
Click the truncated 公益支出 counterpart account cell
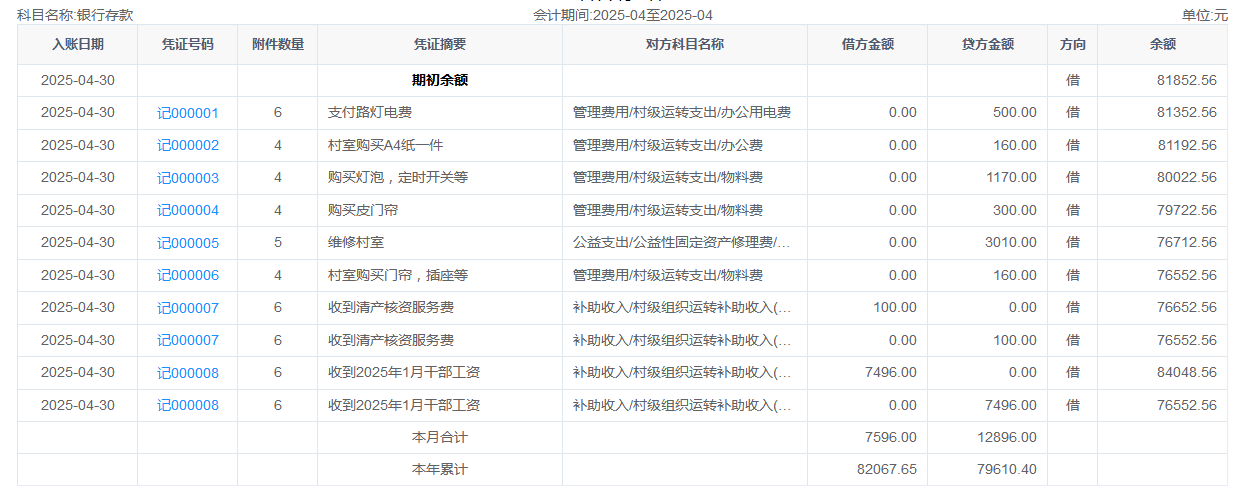(681, 243)
